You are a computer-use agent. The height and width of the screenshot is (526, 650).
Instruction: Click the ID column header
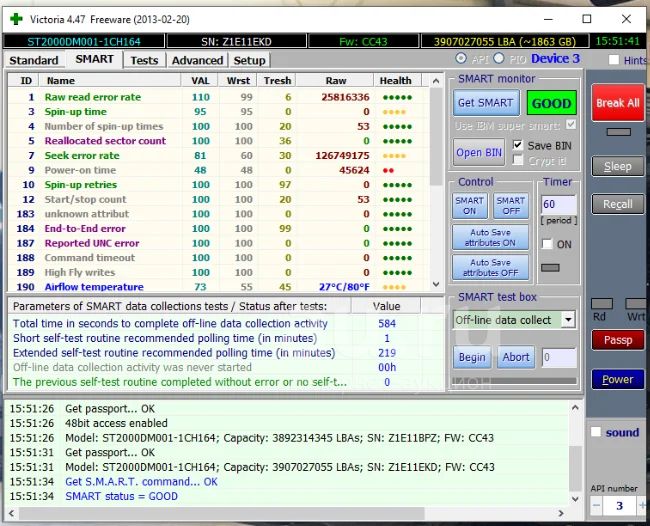pyautogui.click(x=26, y=80)
